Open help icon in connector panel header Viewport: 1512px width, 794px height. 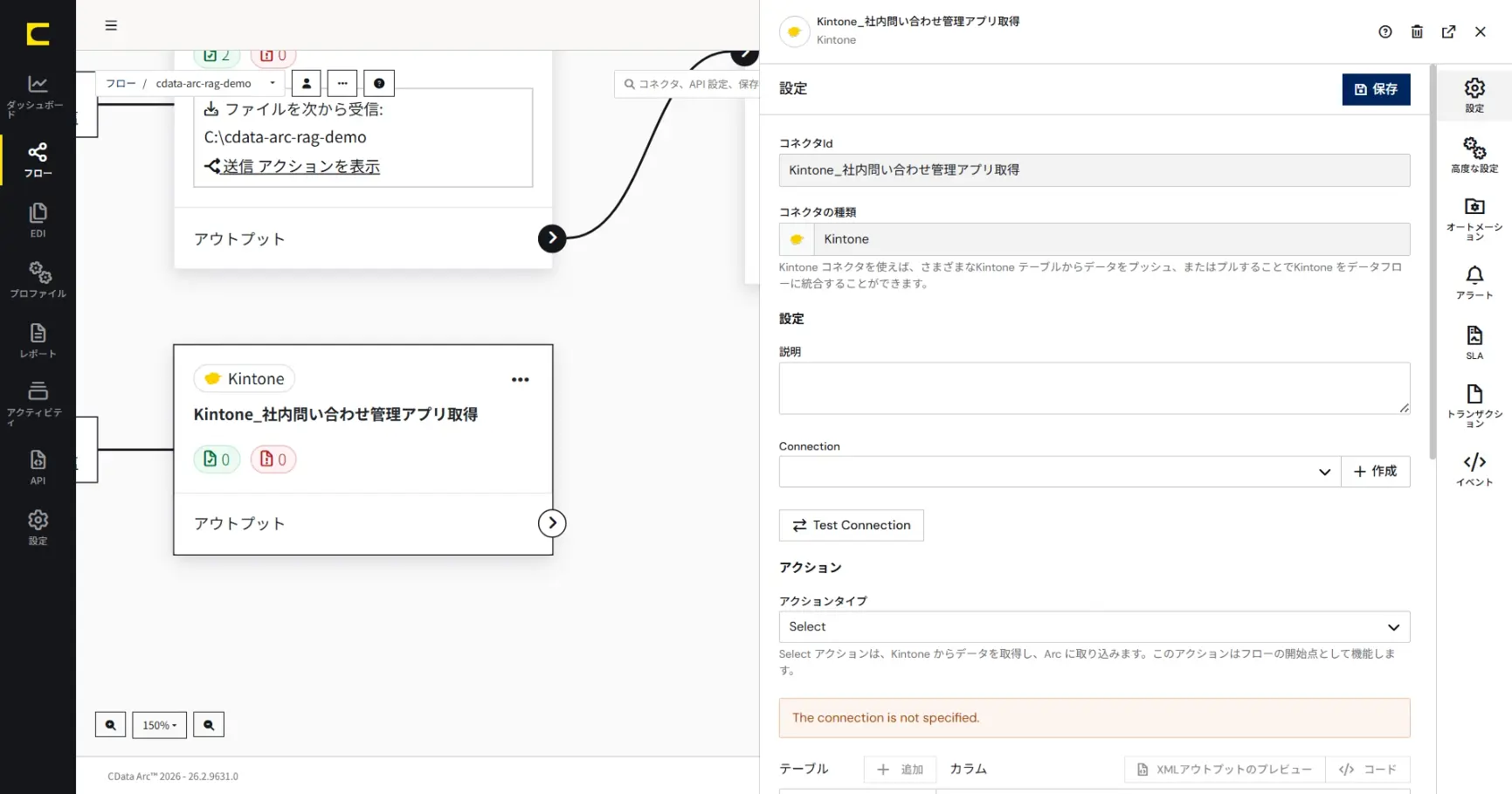(1385, 31)
